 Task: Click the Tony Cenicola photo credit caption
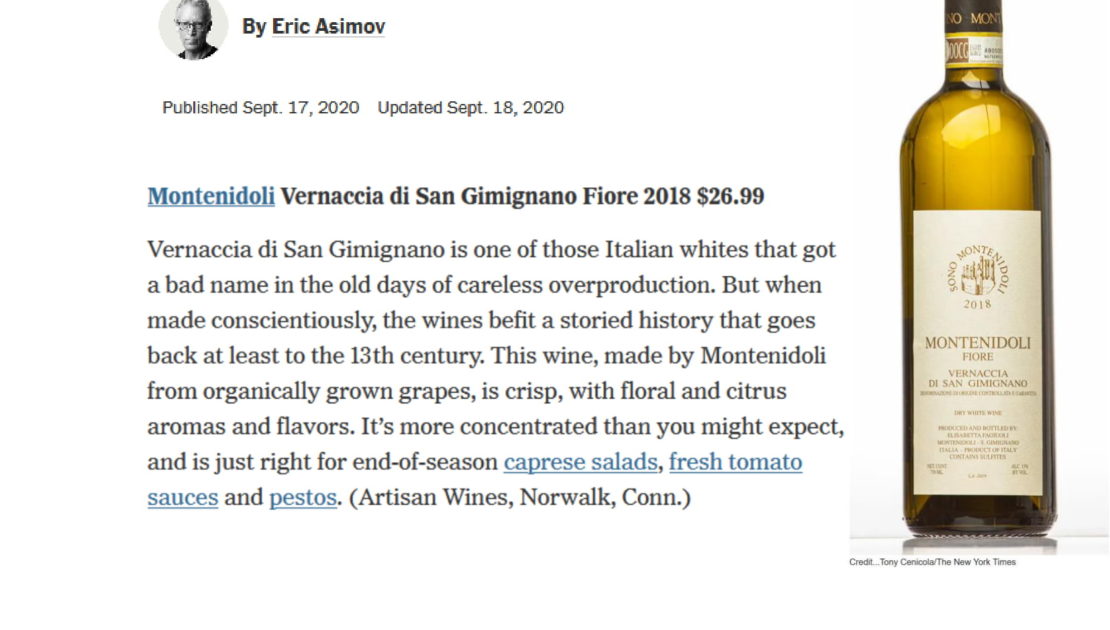pyautogui.click(x=932, y=562)
